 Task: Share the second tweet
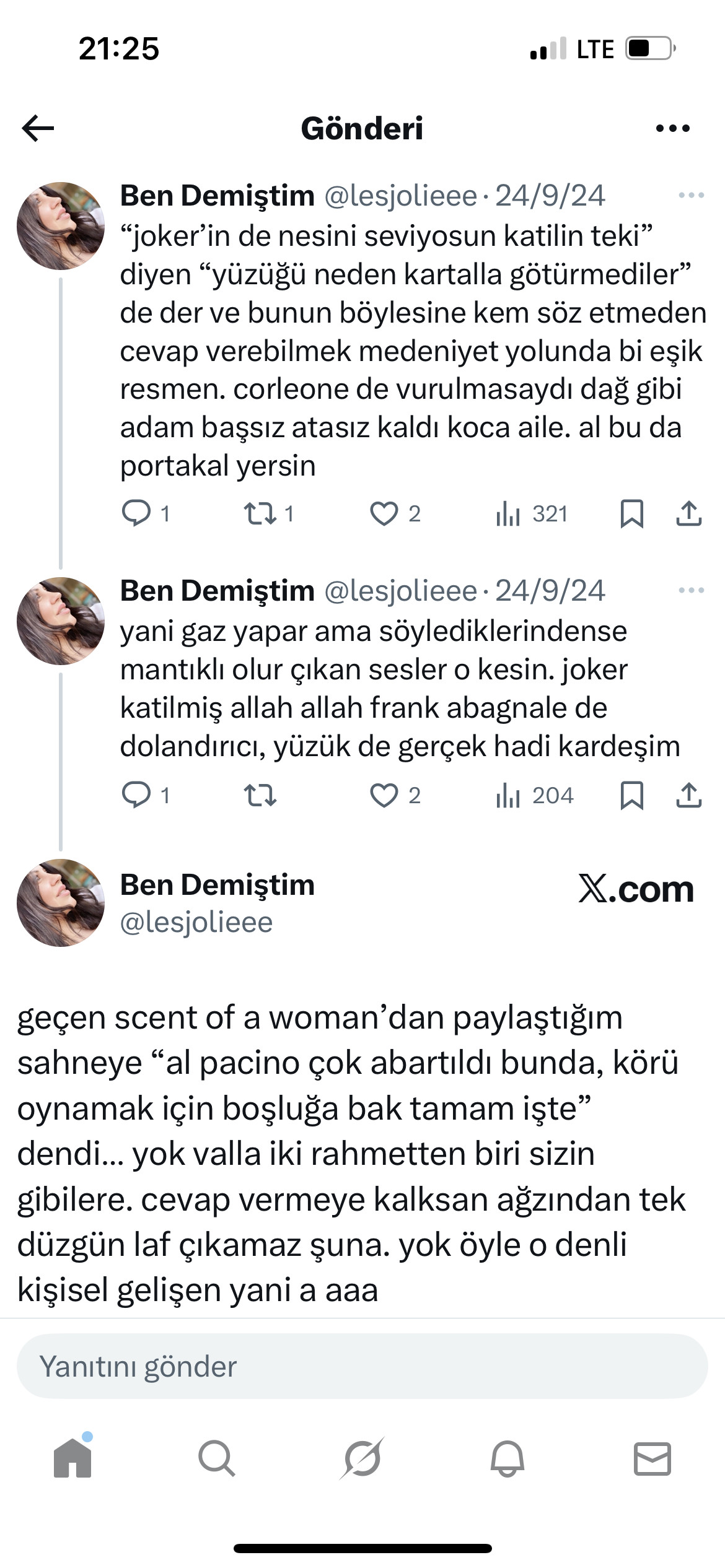click(x=688, y=795)
